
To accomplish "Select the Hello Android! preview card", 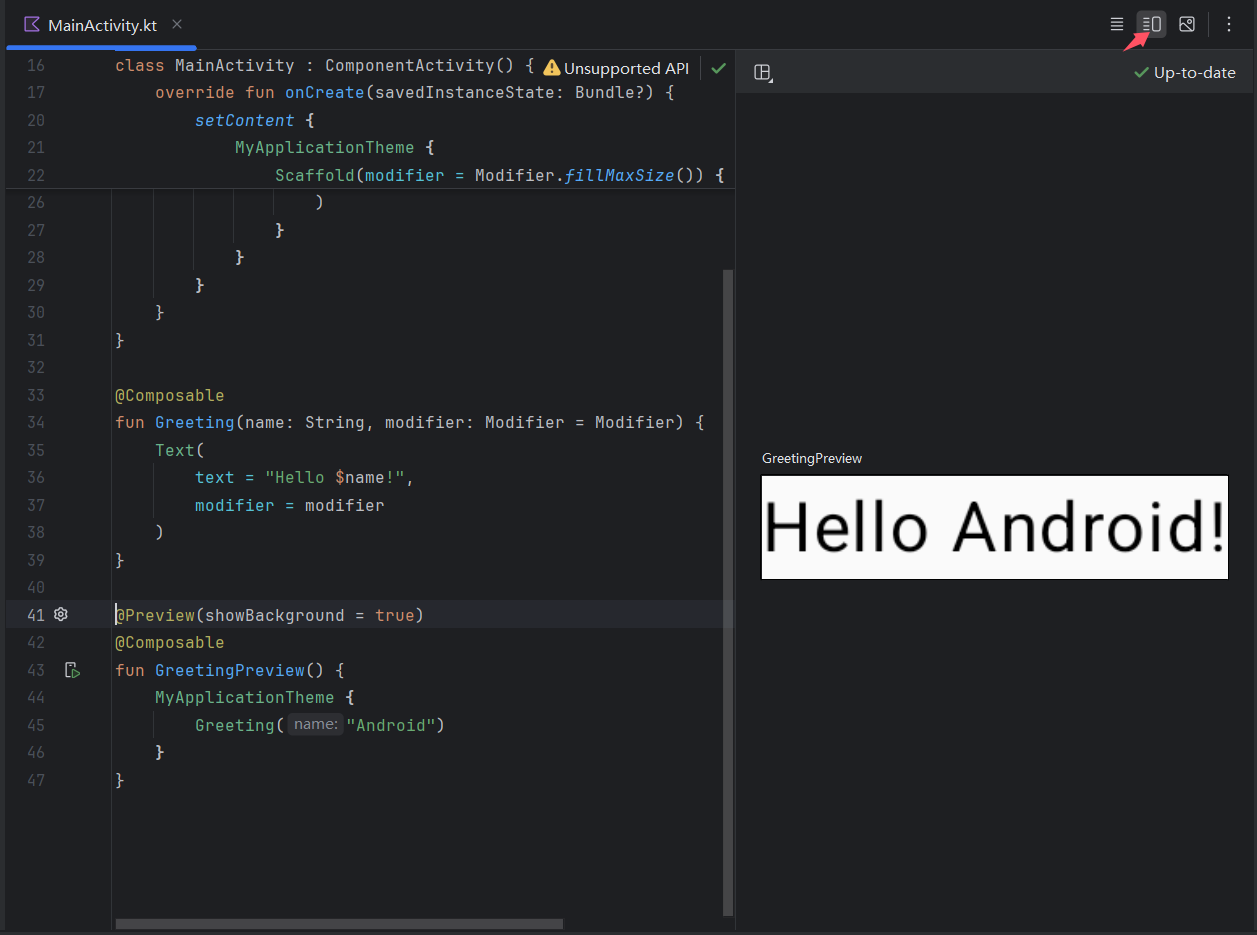I will point(995,527).
